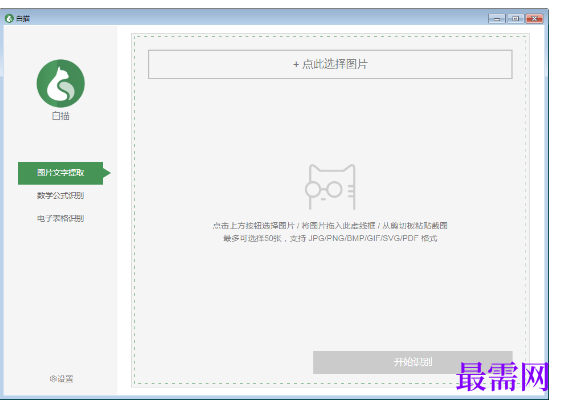Switch to 数学公式识别 mode

[x=60, y=196]
